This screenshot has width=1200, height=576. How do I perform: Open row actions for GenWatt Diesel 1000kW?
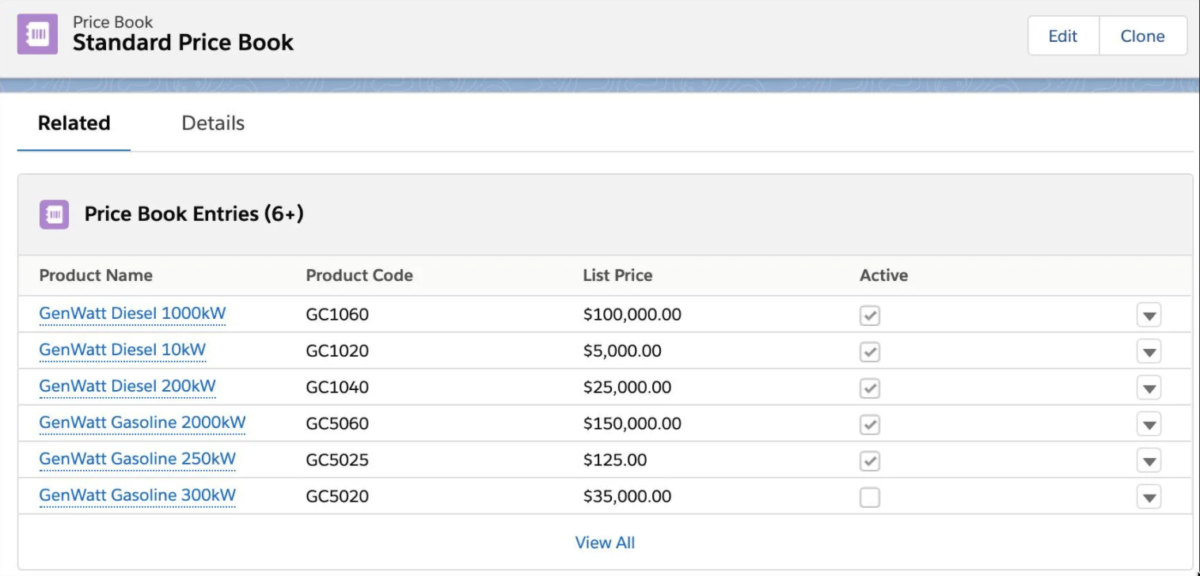coord(1148,314)
